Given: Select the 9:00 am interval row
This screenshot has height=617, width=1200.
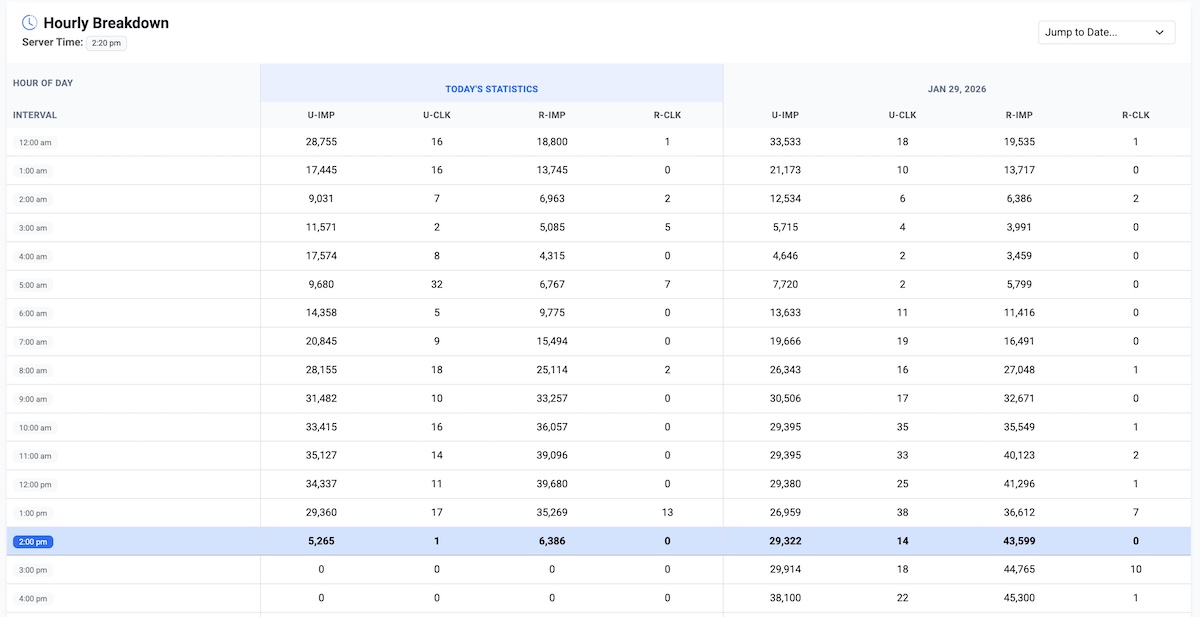Looking at the screenshot, I should pos(33,398).
